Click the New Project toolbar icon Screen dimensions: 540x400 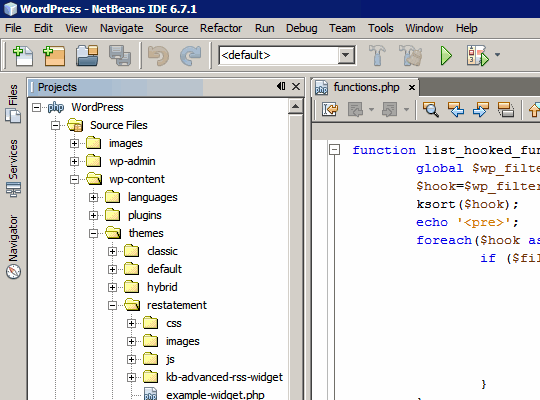coord(54,56)
